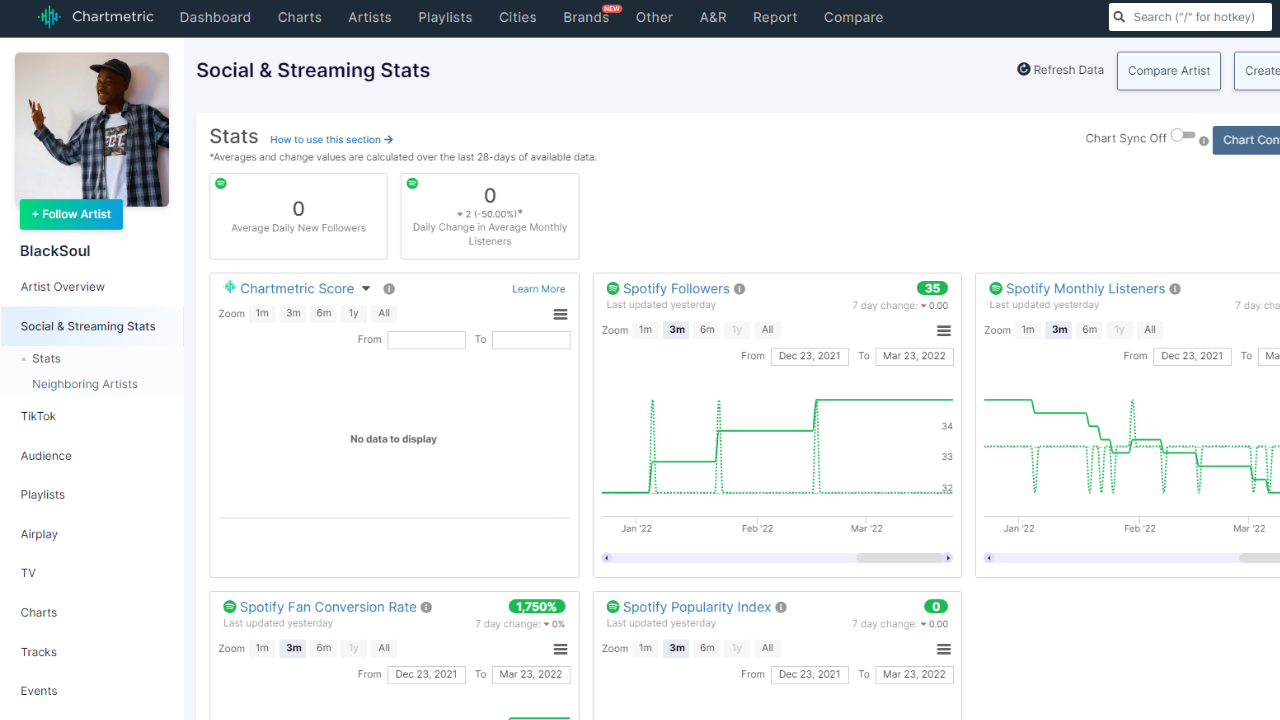
Task: Open Airplay section in sidebar
Action: 39,534
